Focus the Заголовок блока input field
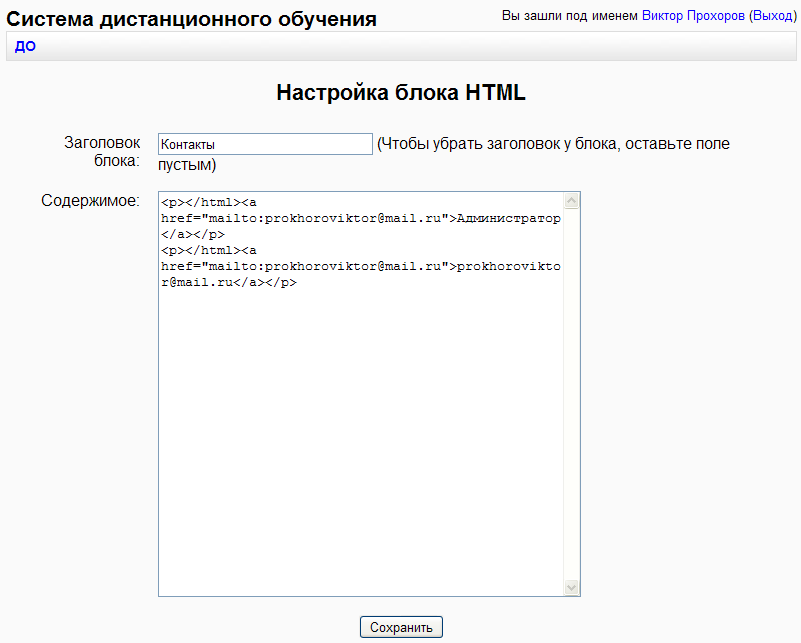 click(x=265, y=145)
